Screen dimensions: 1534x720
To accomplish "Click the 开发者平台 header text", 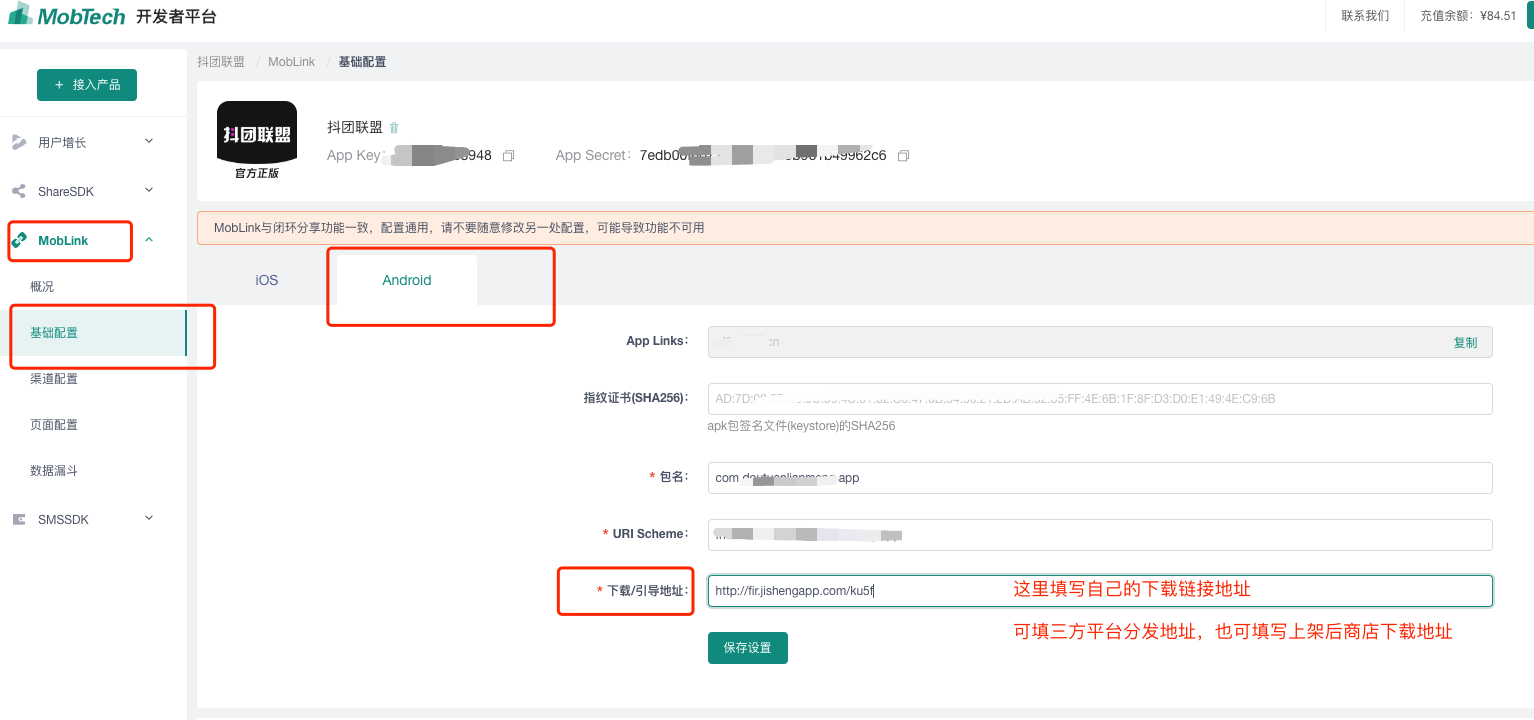I will pos(176,16).
